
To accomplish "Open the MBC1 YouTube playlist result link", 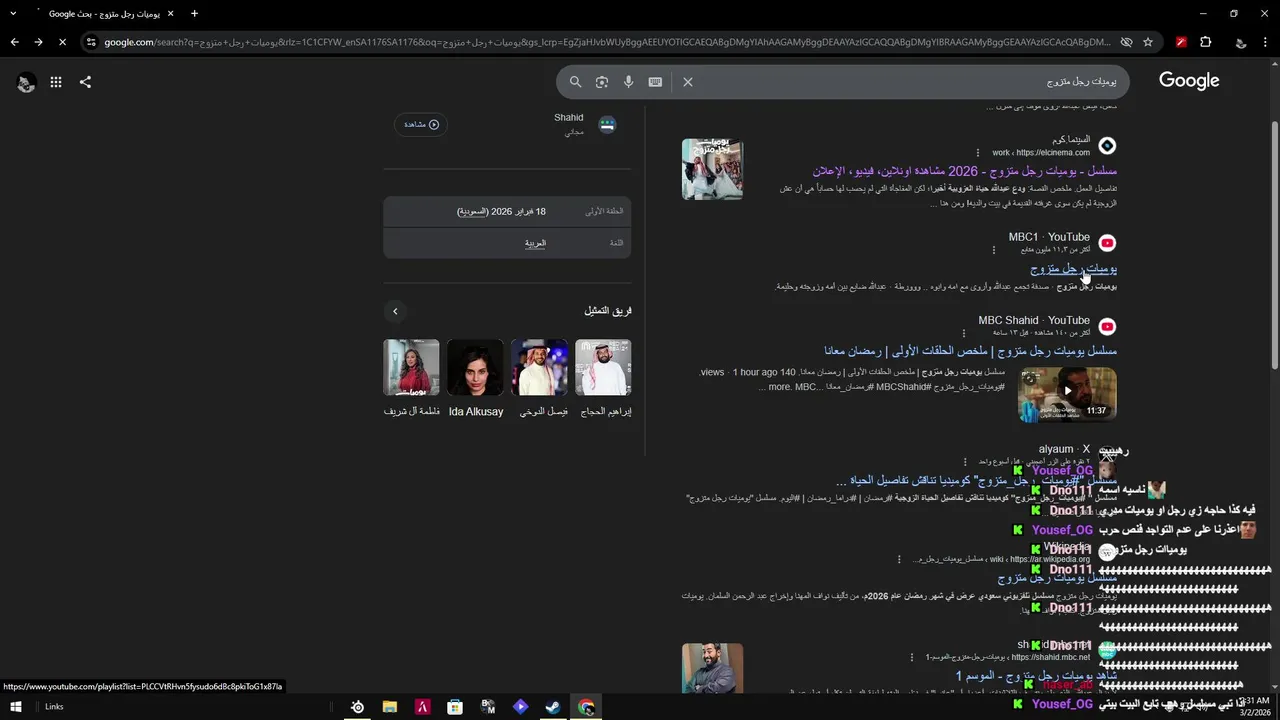I will pyautogui.click(x=1074, y=269).
